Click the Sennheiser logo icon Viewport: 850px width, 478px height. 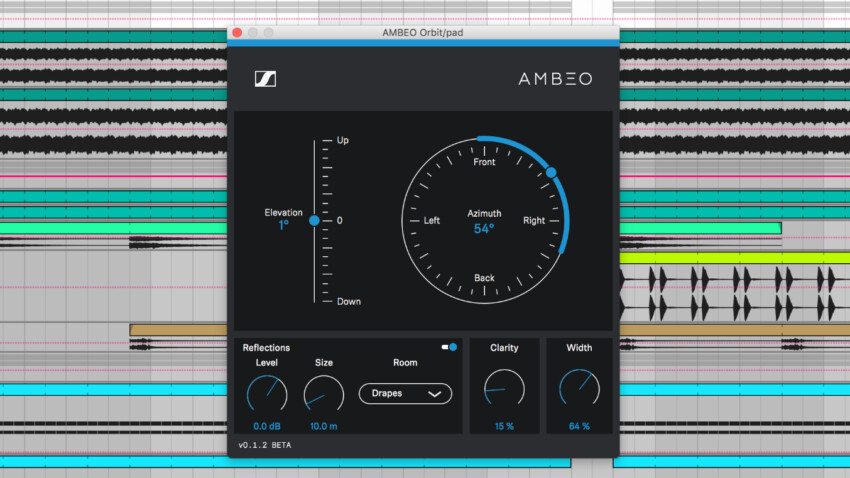tap(265, 79)
